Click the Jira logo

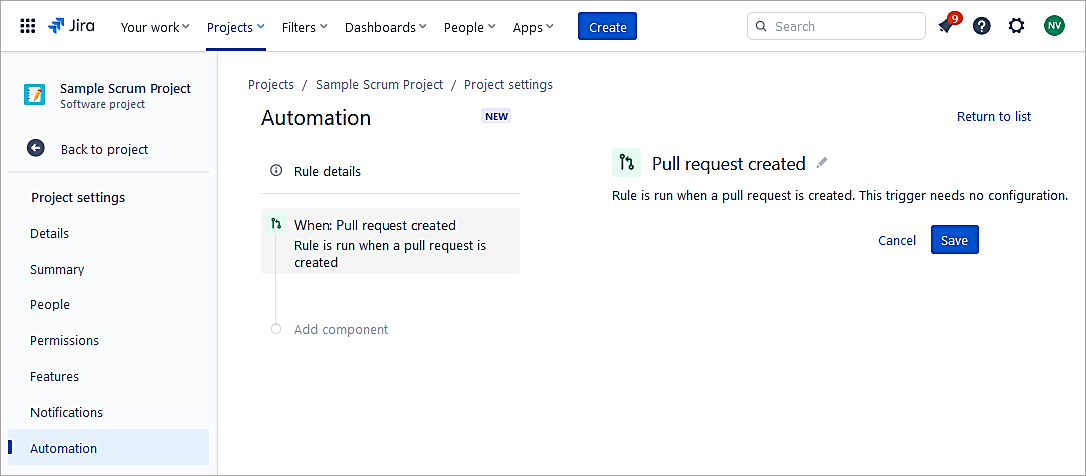click(72, 27)
